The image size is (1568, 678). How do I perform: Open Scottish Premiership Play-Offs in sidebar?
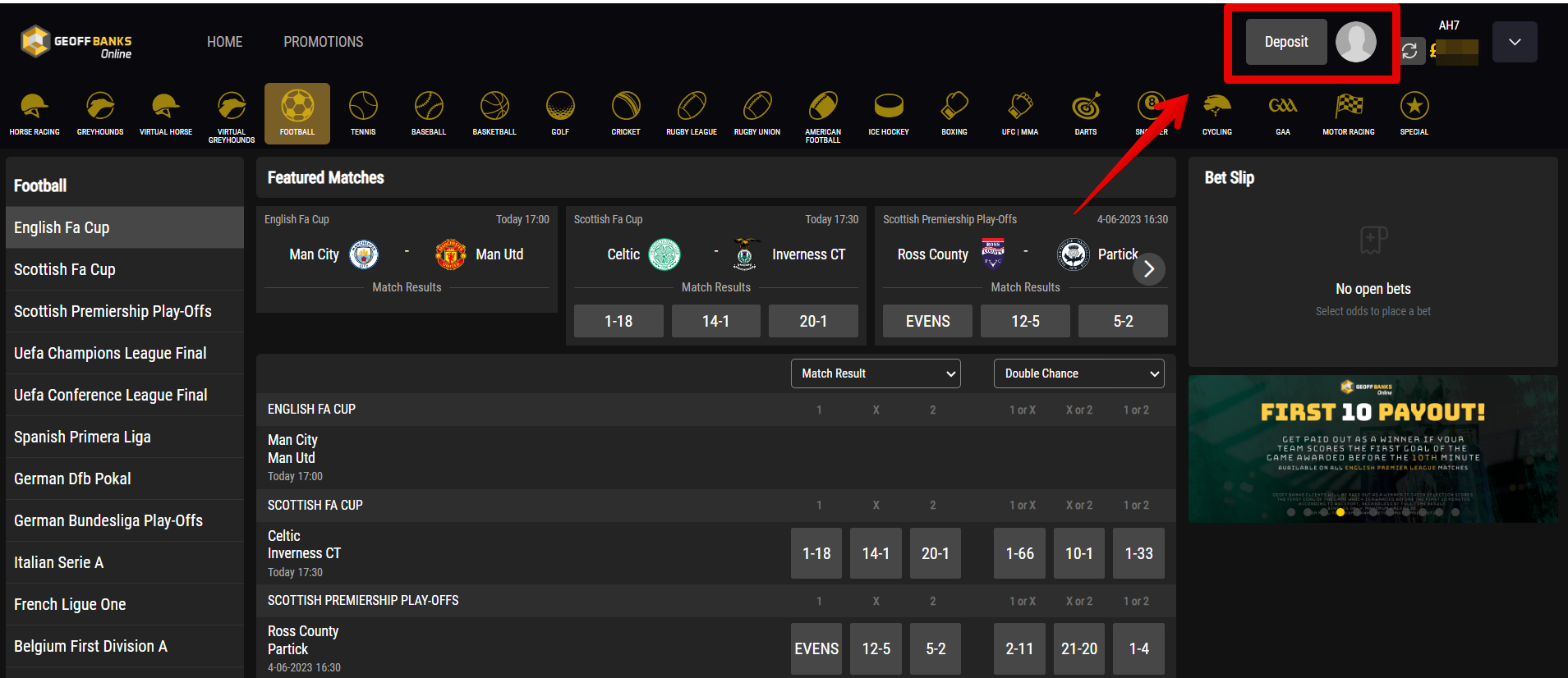pos(125,311)
